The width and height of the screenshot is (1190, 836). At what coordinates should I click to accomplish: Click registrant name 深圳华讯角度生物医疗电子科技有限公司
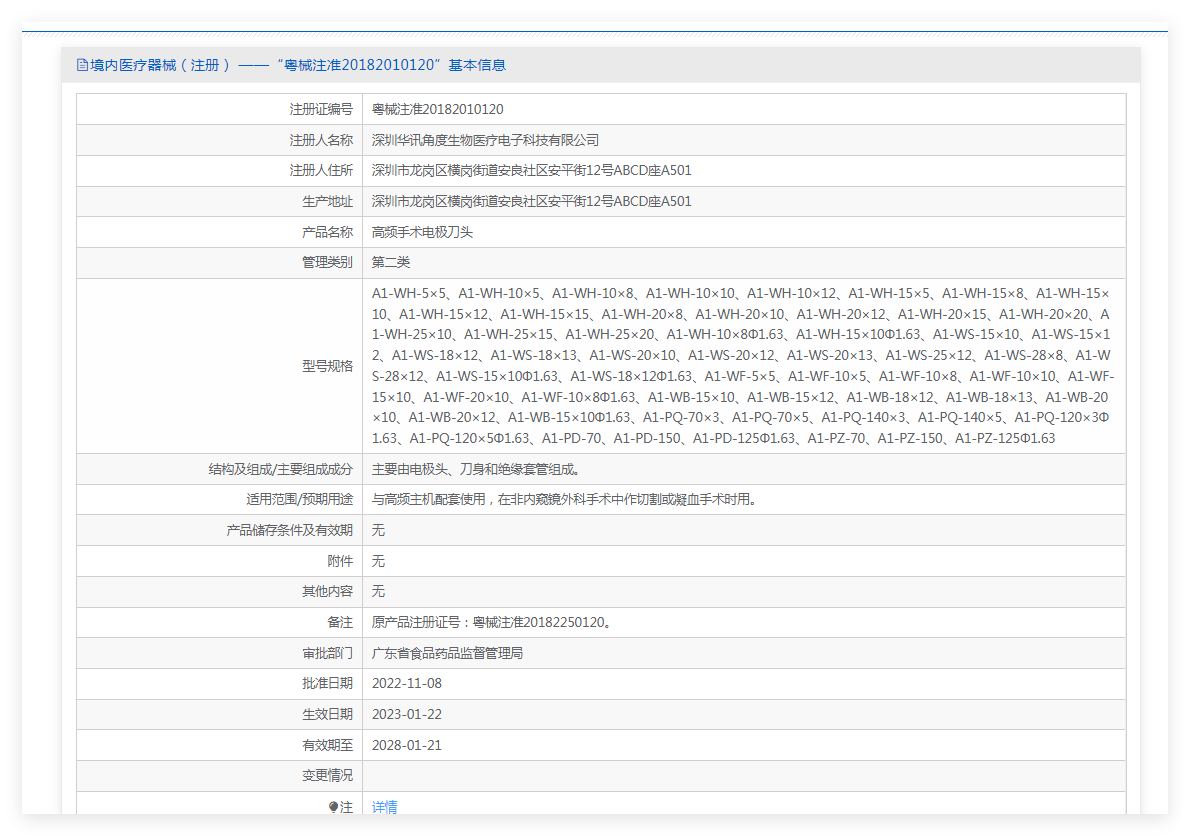(x=485, y=140)
